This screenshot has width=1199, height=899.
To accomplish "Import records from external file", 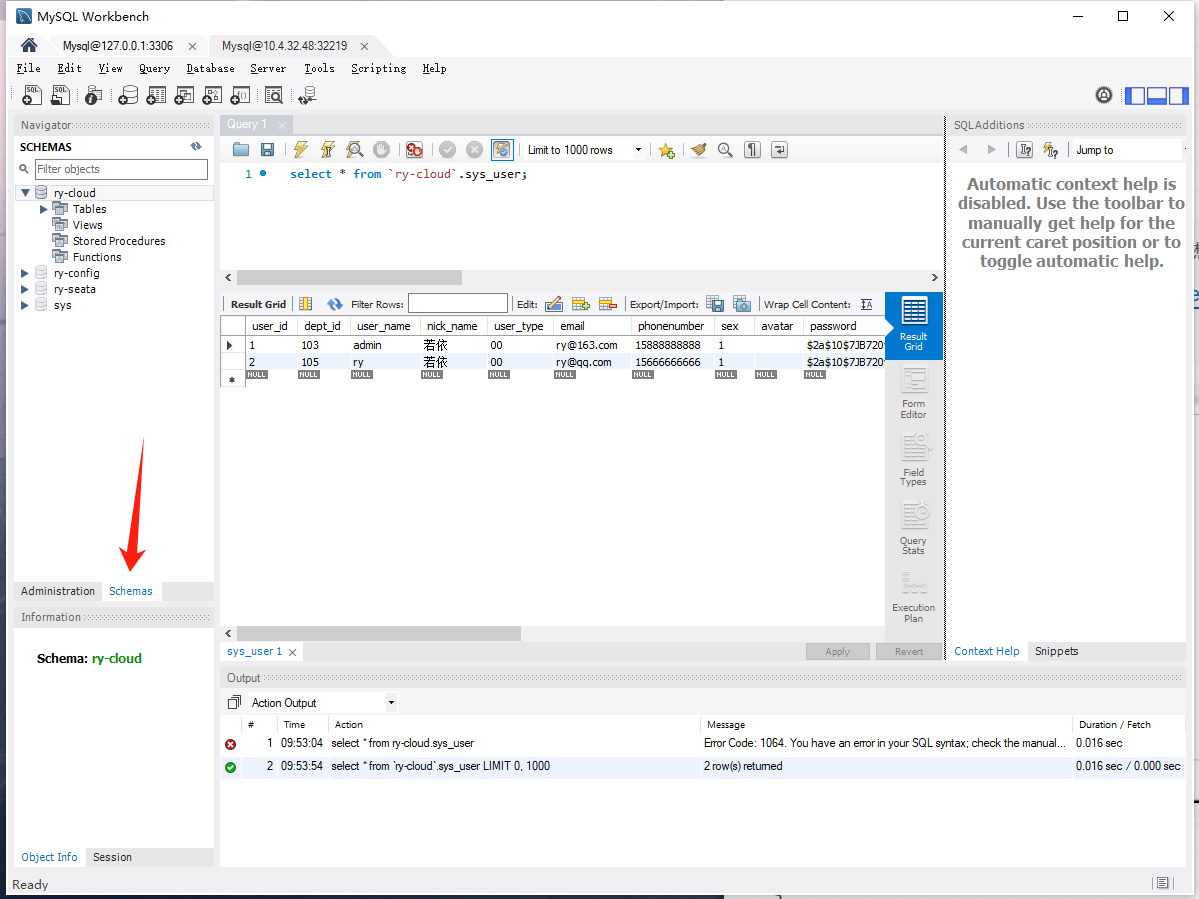I will click(741, 304).
